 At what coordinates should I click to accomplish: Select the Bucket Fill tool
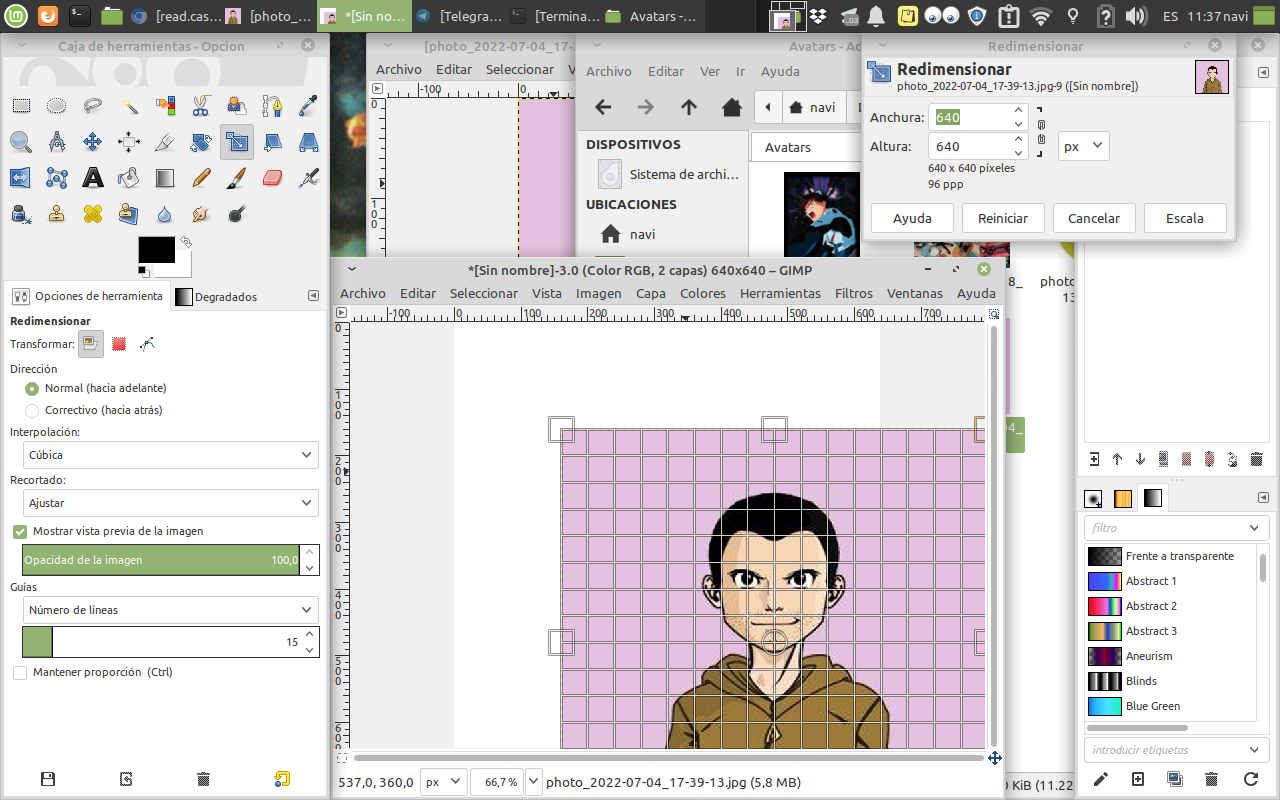point(129,178)
